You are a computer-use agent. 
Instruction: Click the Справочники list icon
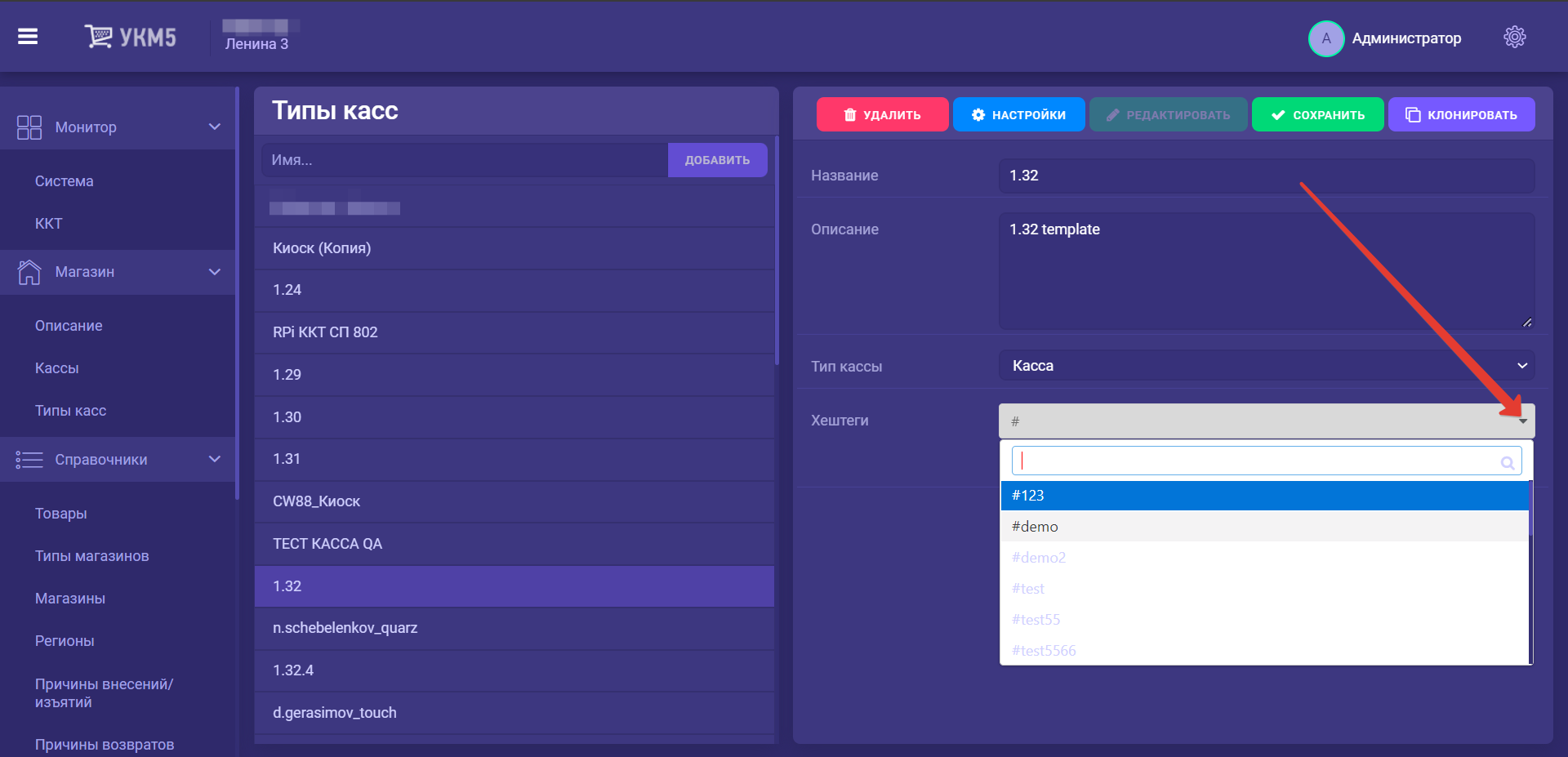tap(29, 460)
